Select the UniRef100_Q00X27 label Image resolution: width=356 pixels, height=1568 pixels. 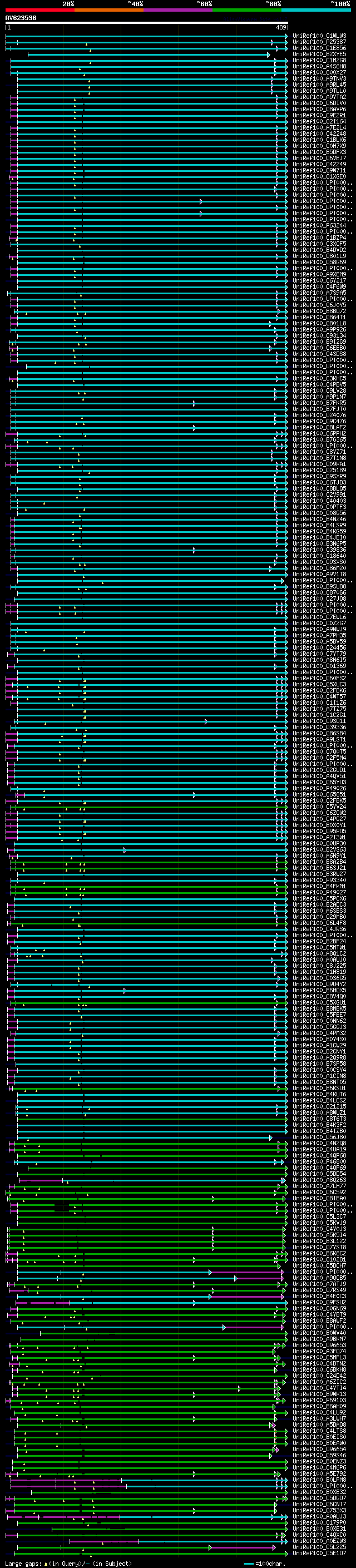click(319, 72)
